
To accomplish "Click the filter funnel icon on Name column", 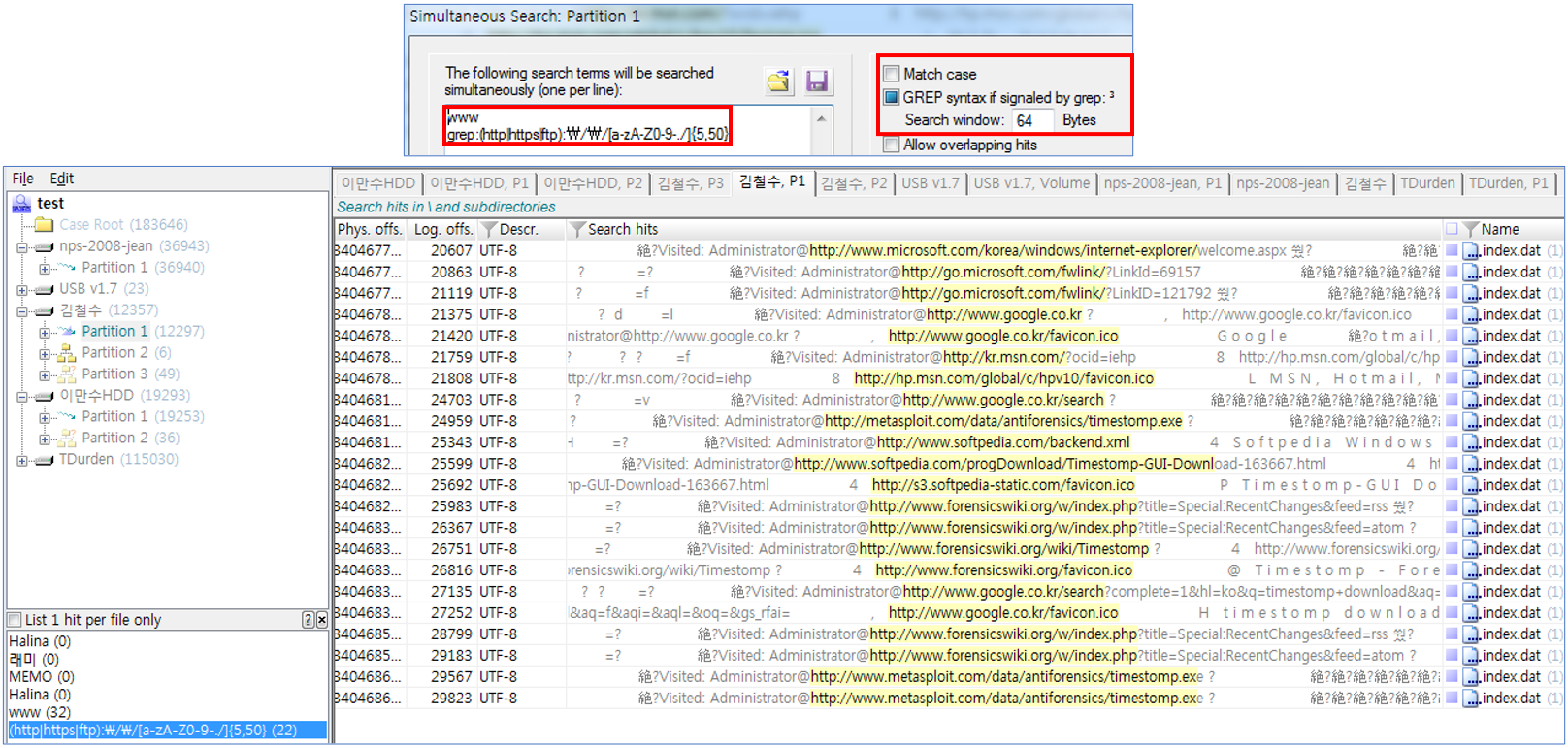I will (1471, 230).
